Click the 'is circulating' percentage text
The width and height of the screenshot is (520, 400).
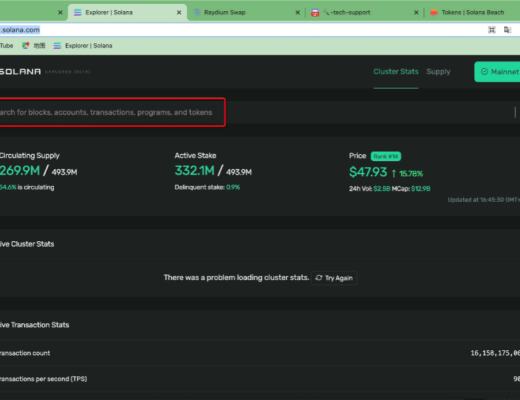pos(27,187)
